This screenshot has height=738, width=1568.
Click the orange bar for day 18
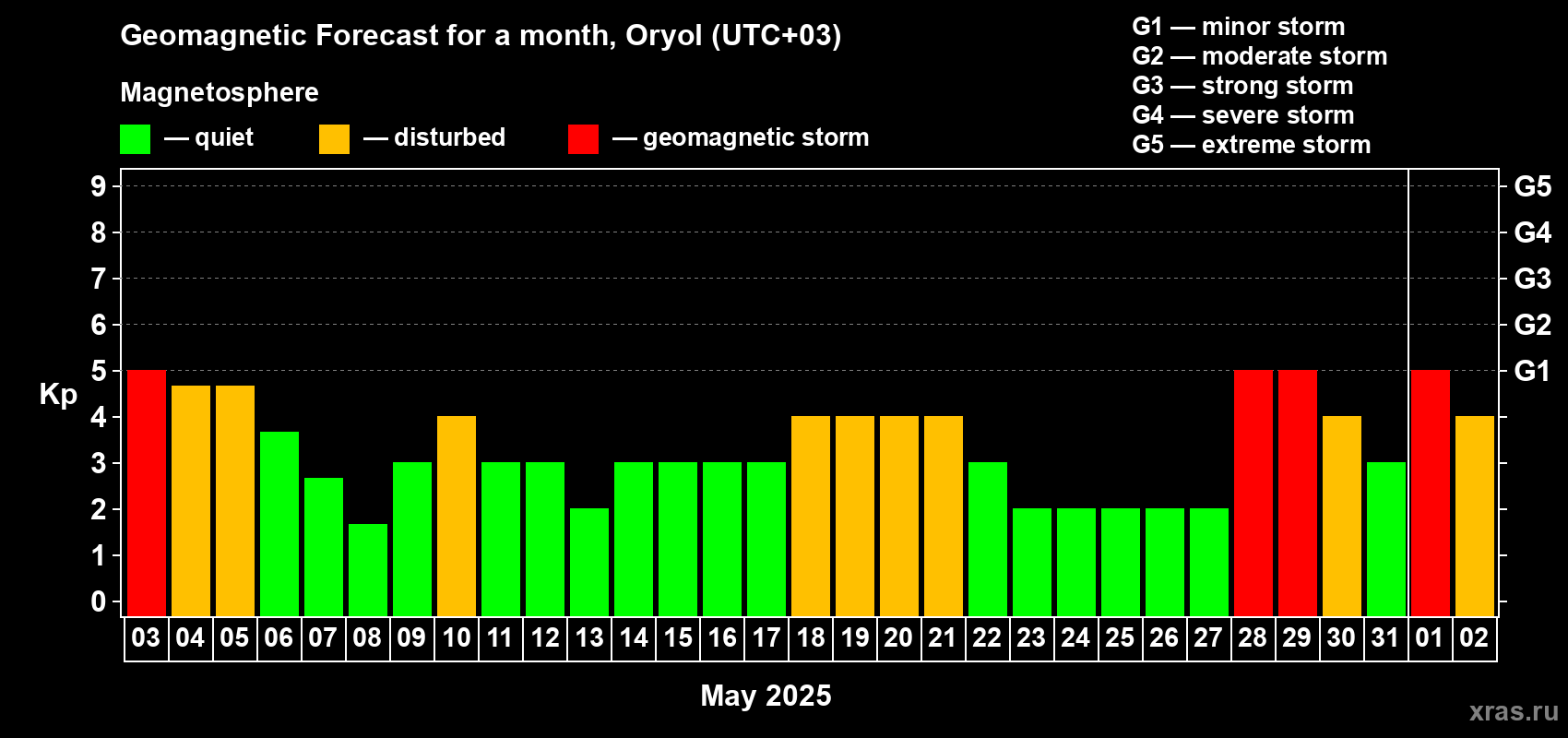coord(811,516)
